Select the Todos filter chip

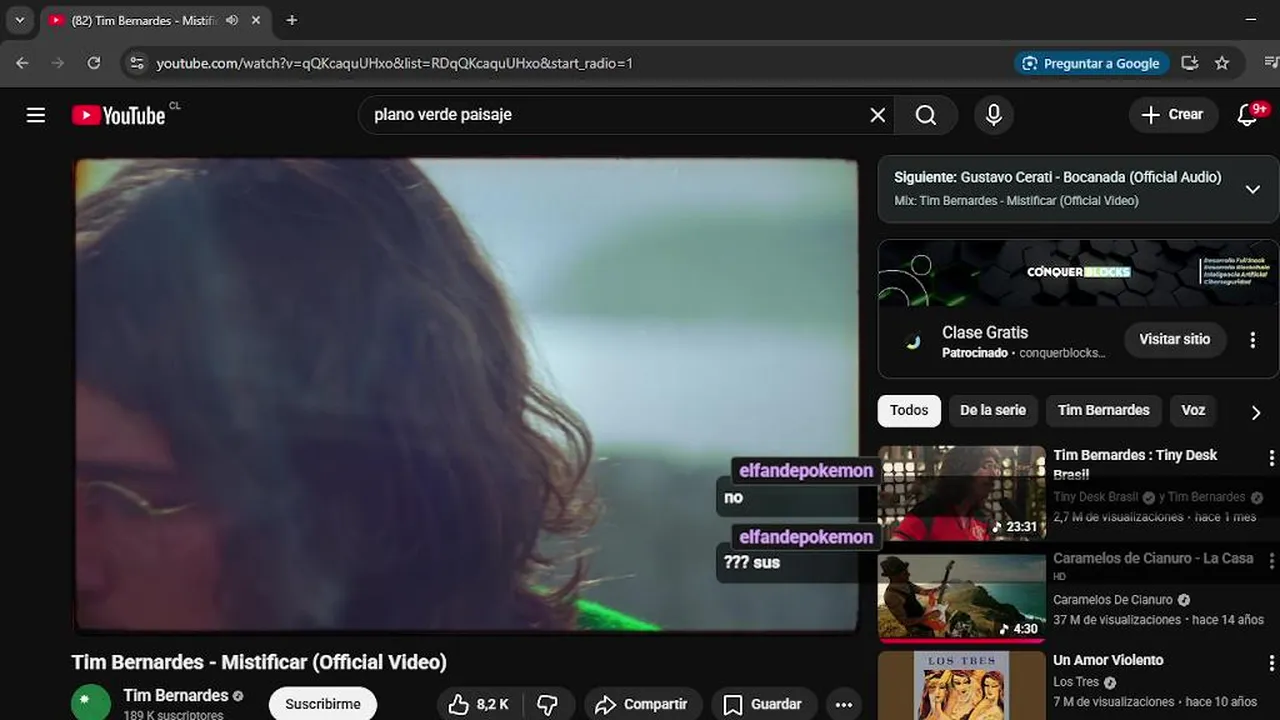(909, 410)
